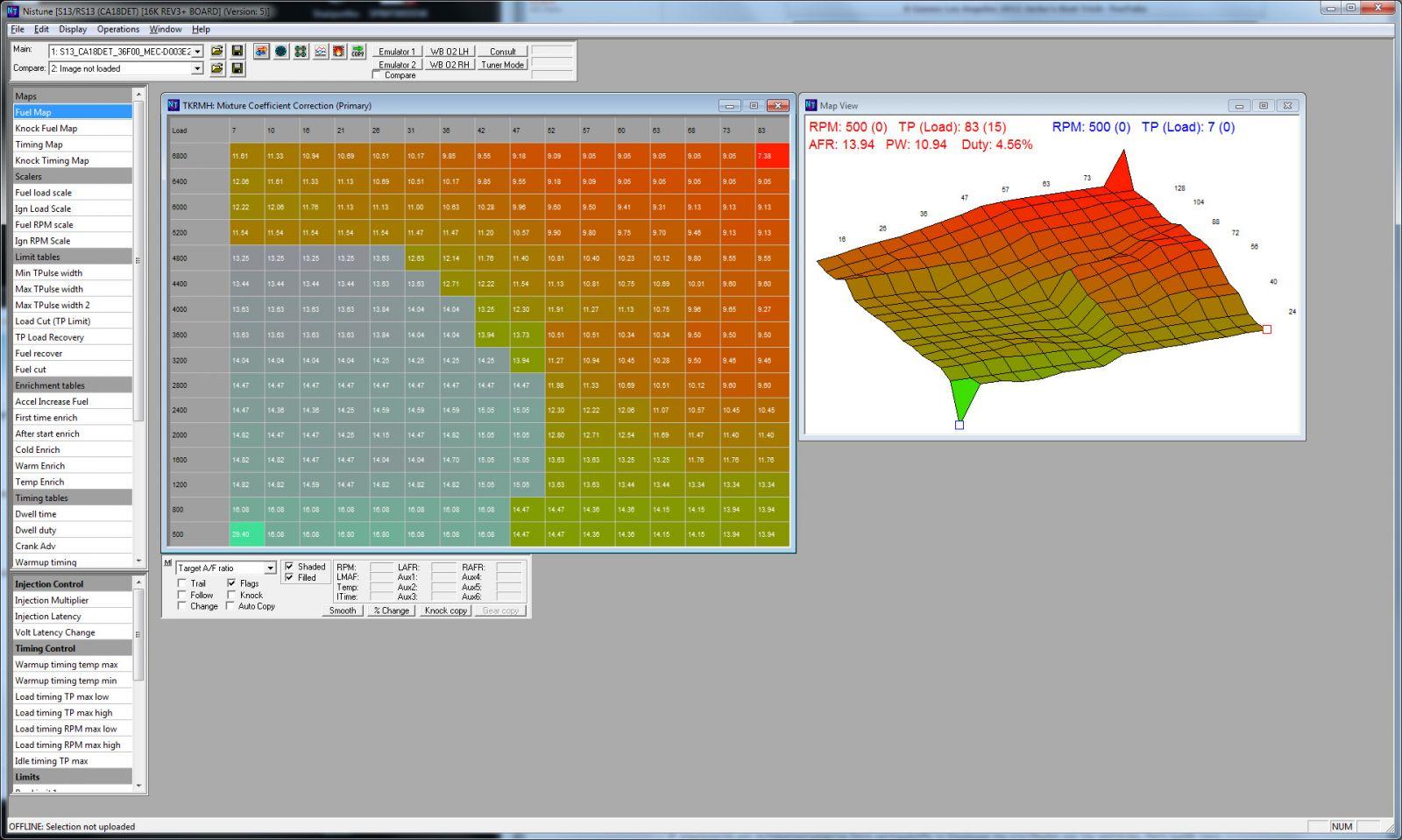Expand the Target A/F ratio dropdown
Screen dimensions: 1402x840
[270, 568]
